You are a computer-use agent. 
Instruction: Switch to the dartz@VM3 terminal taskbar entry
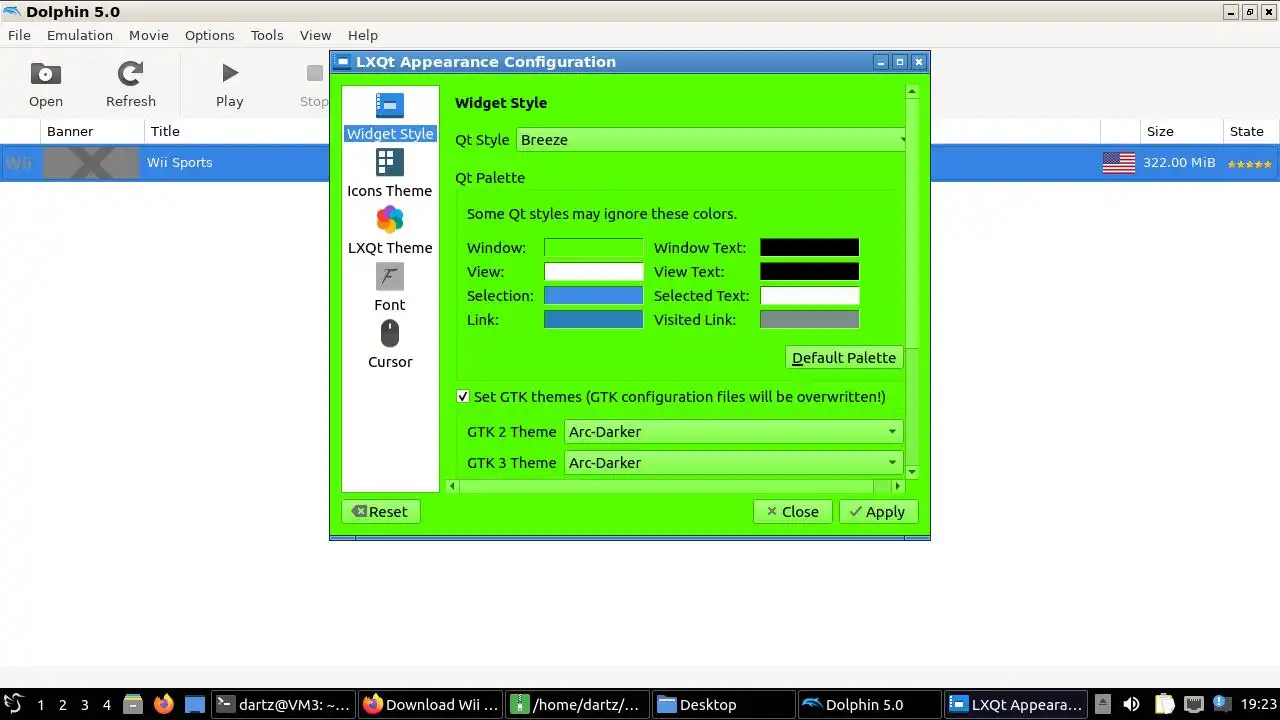(x=283, y=705)
